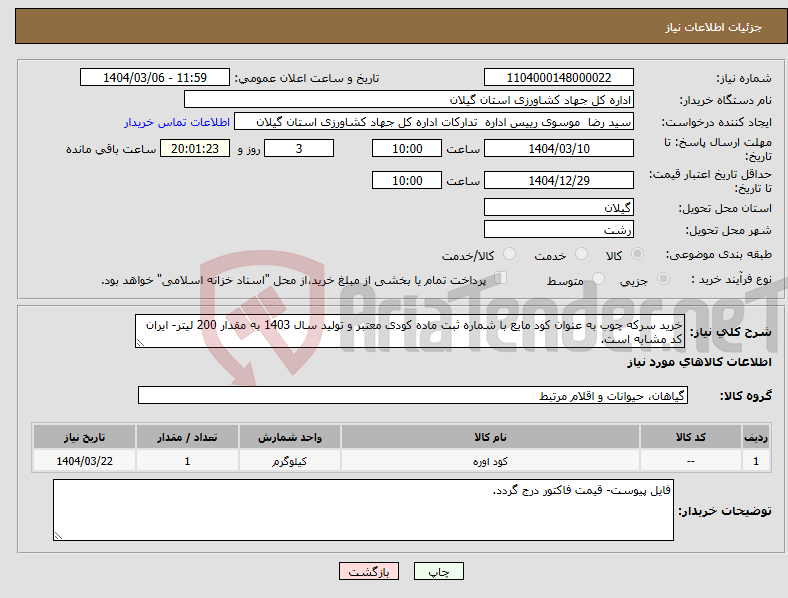Click the واحد شمارش column header
The image size is (788, 598).
coord(290,437)
